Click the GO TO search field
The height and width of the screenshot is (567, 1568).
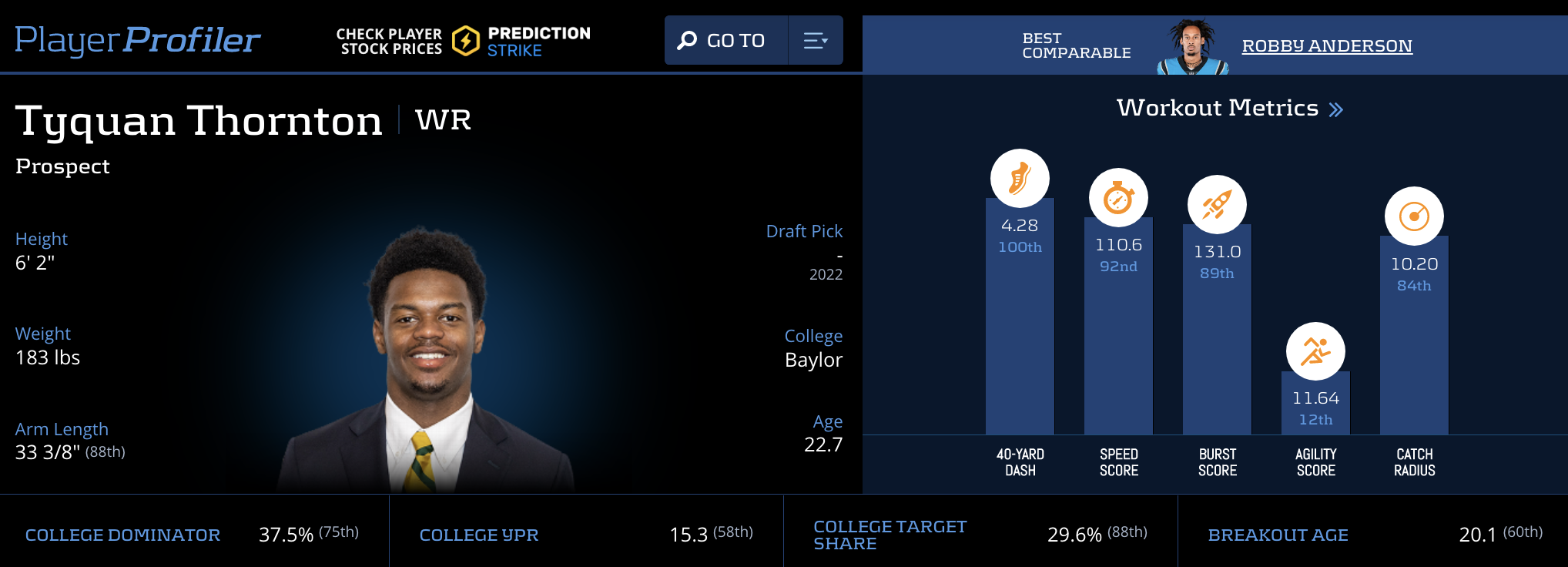coord(735,40)
